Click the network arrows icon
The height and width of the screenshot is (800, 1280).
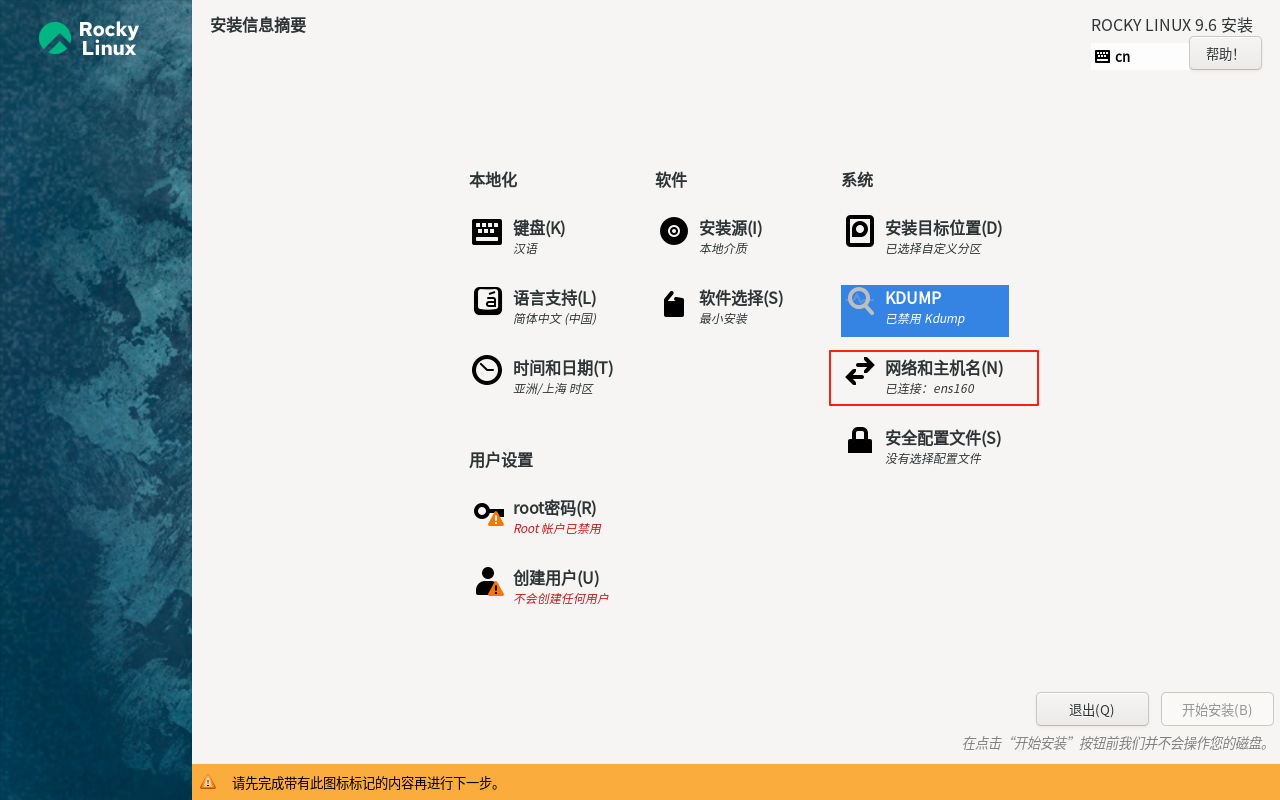[x=860, y=371]
